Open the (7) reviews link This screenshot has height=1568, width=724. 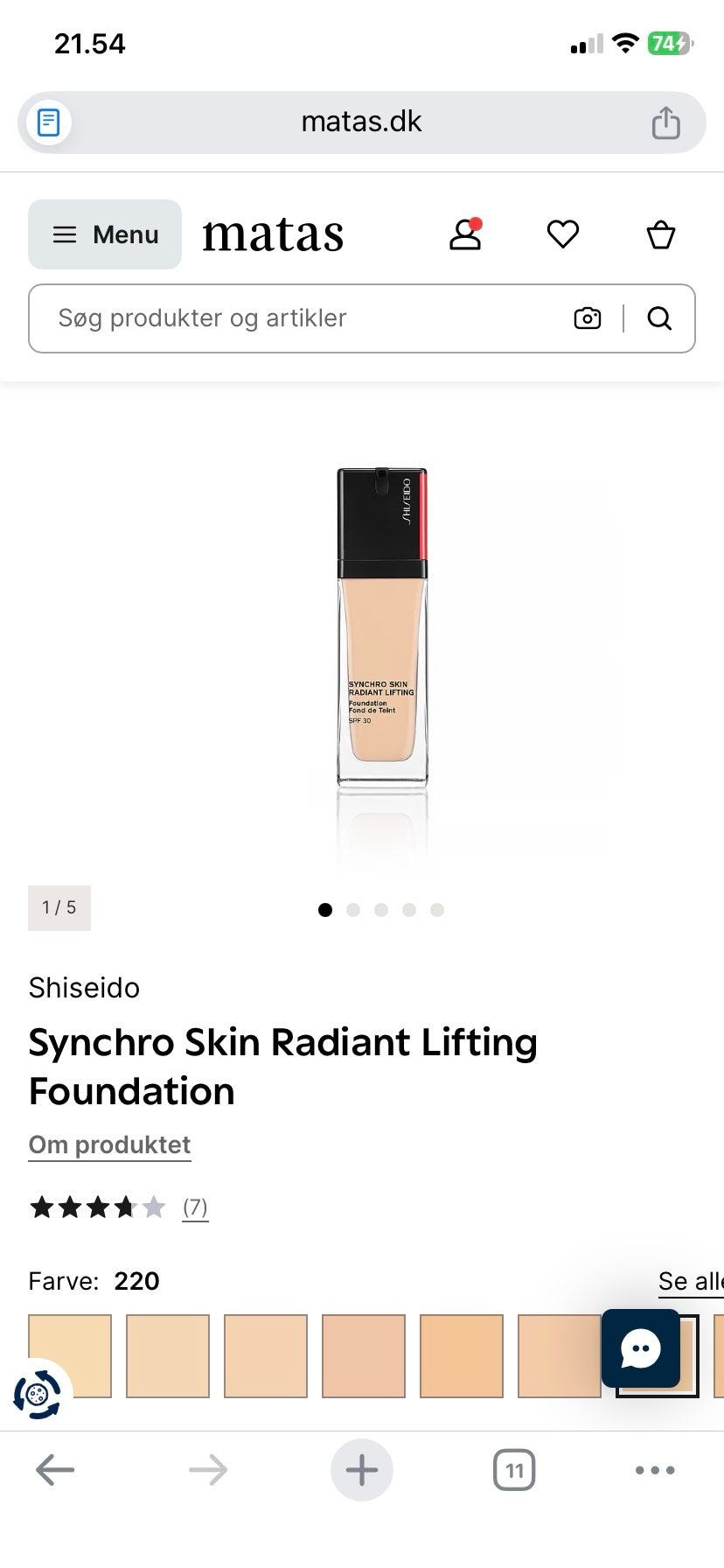pyautogui.click(x=195, y=1207)
